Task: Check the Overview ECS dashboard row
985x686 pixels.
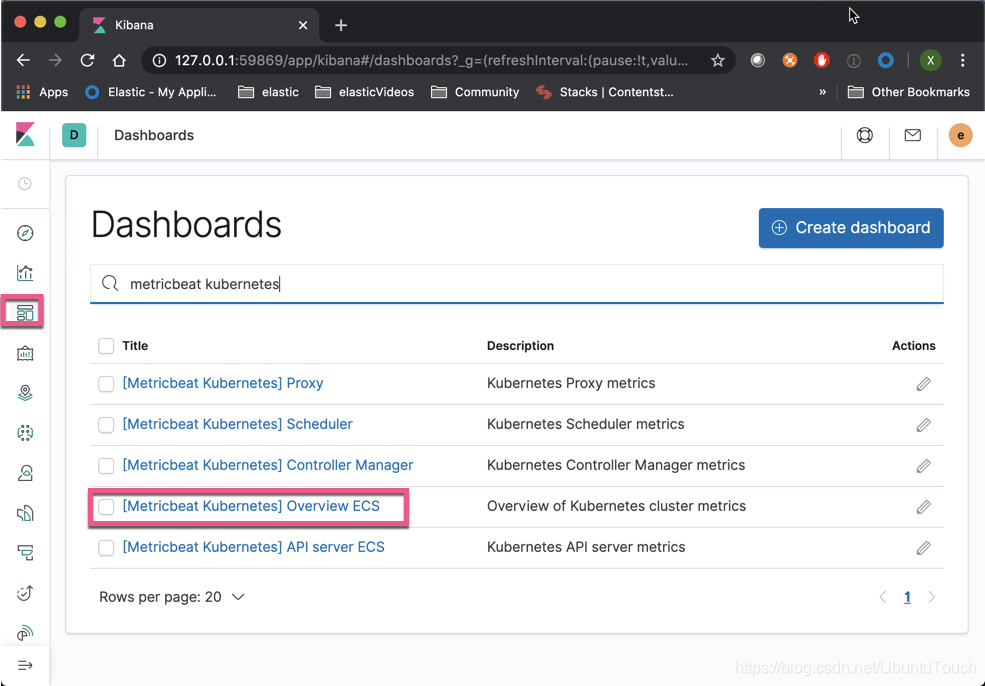Action: (x=106, y=506)
